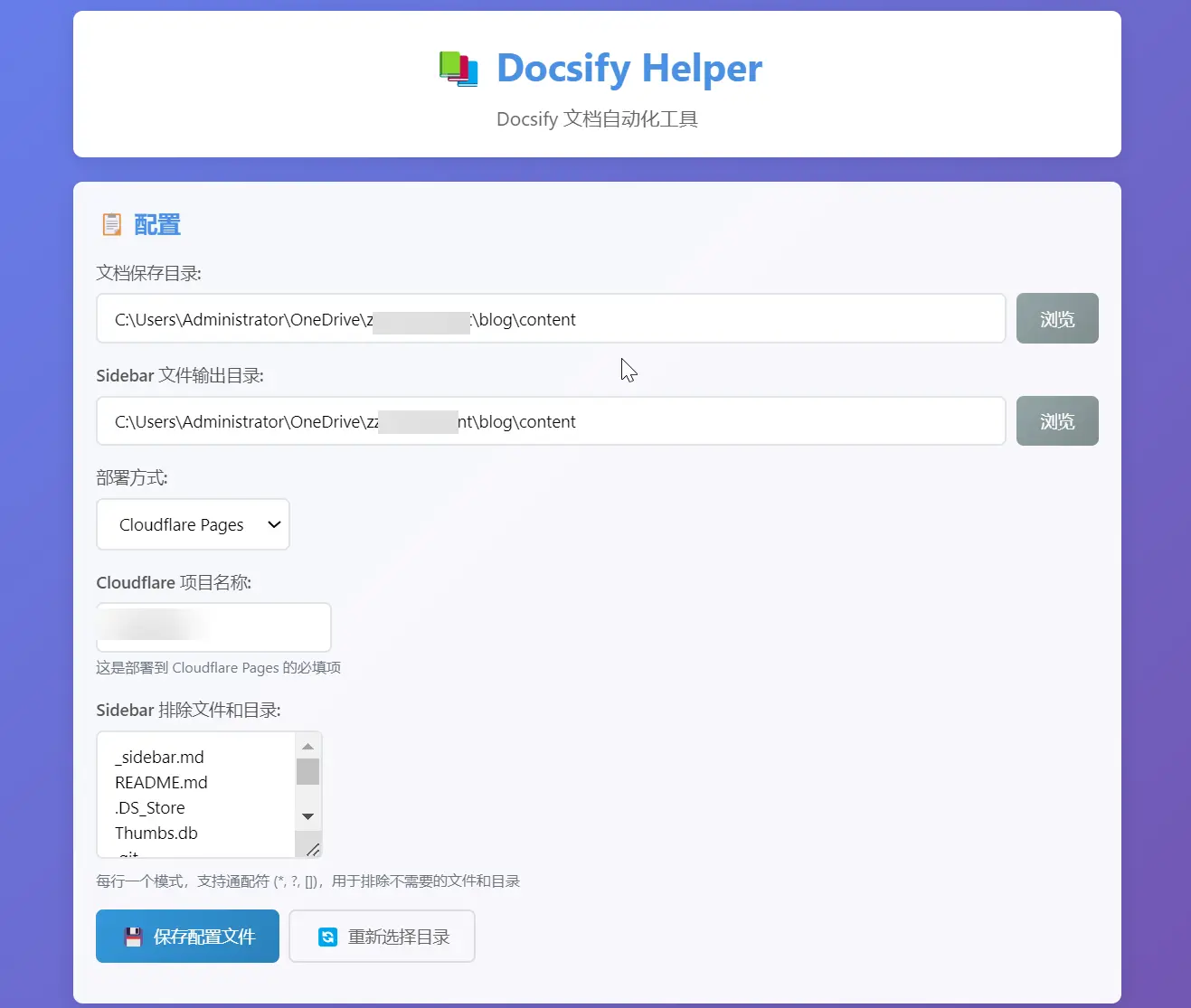Click the _sidebar.md line in exclusion list
The image size is (1191, 1008).
click(159, 757)
